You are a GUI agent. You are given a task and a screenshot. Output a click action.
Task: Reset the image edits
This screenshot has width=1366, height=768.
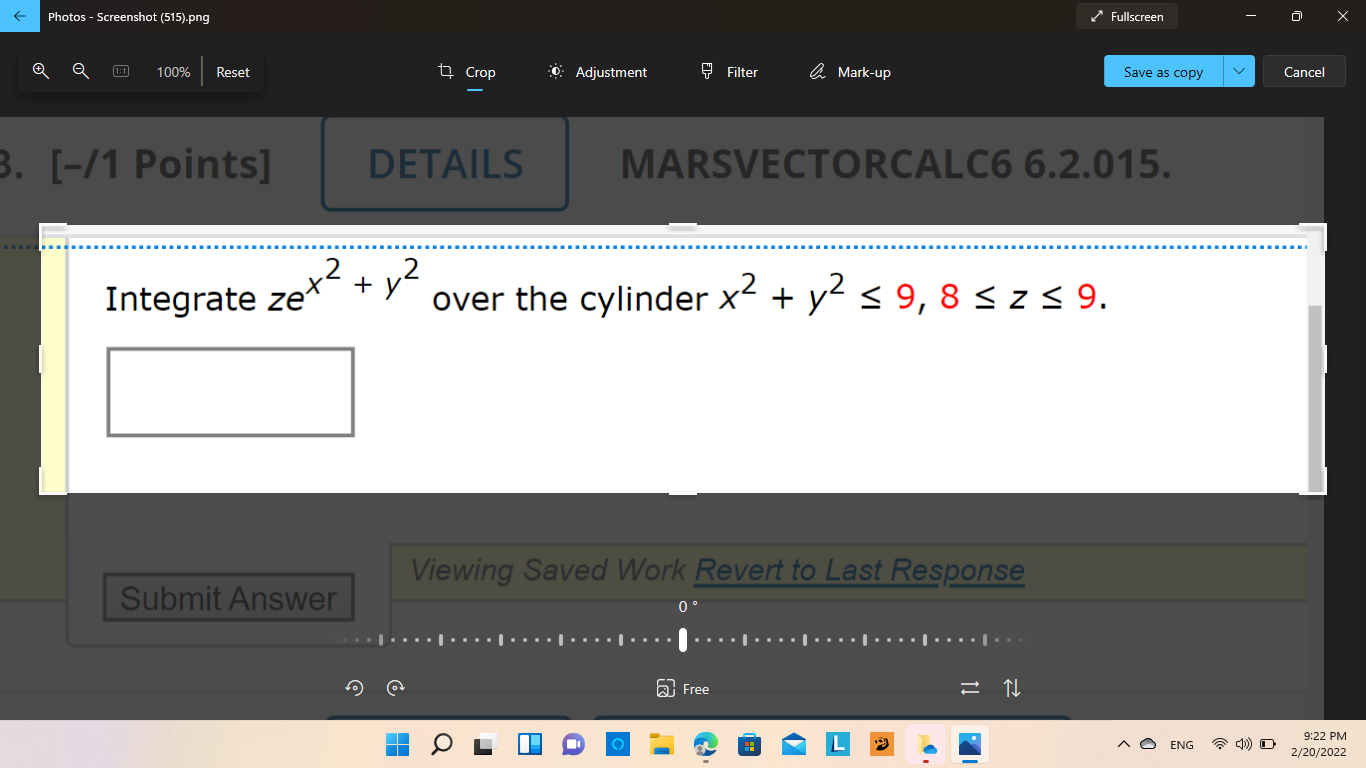coord(232,71)
